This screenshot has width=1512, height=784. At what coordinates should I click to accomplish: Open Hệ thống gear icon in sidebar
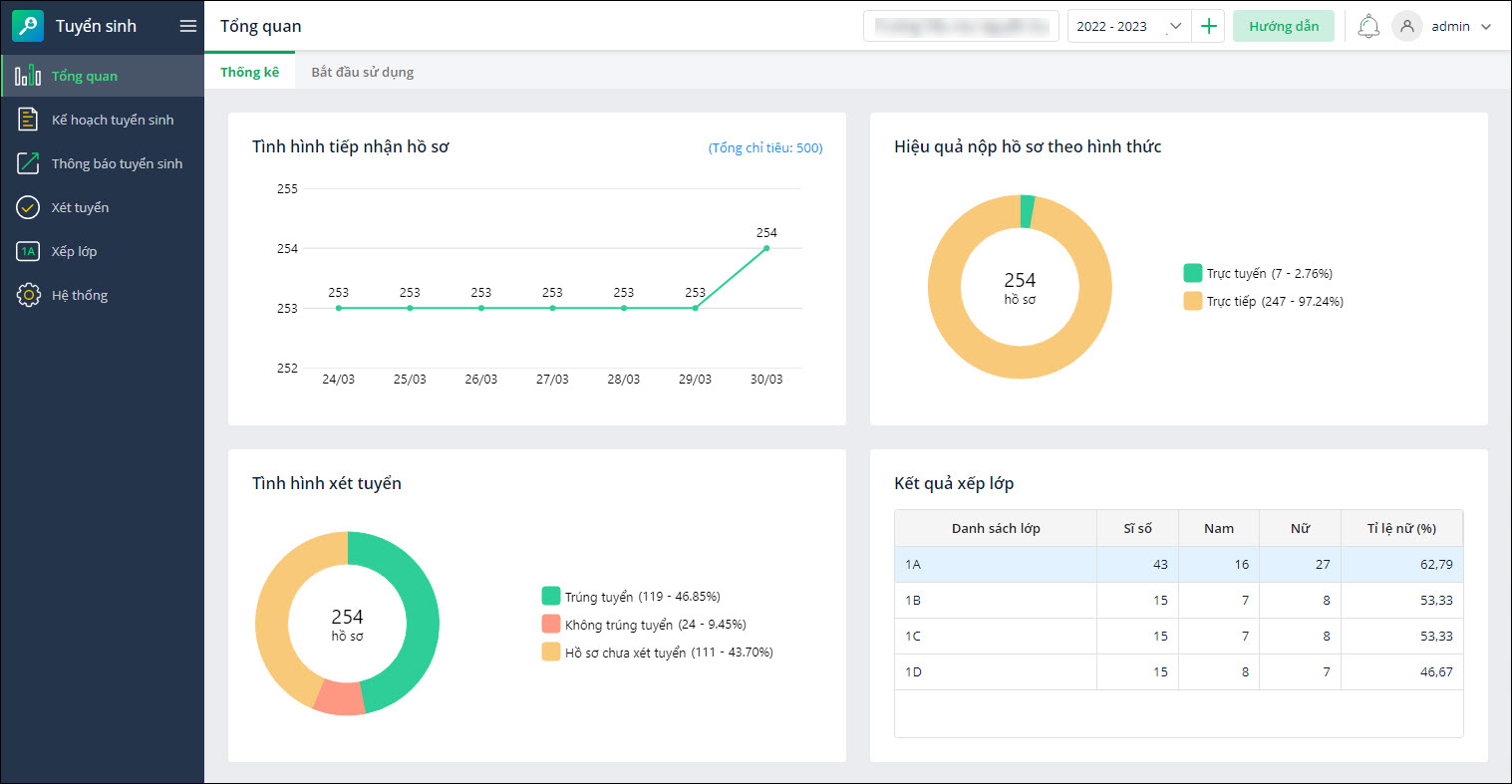click(x=28, y=295)
